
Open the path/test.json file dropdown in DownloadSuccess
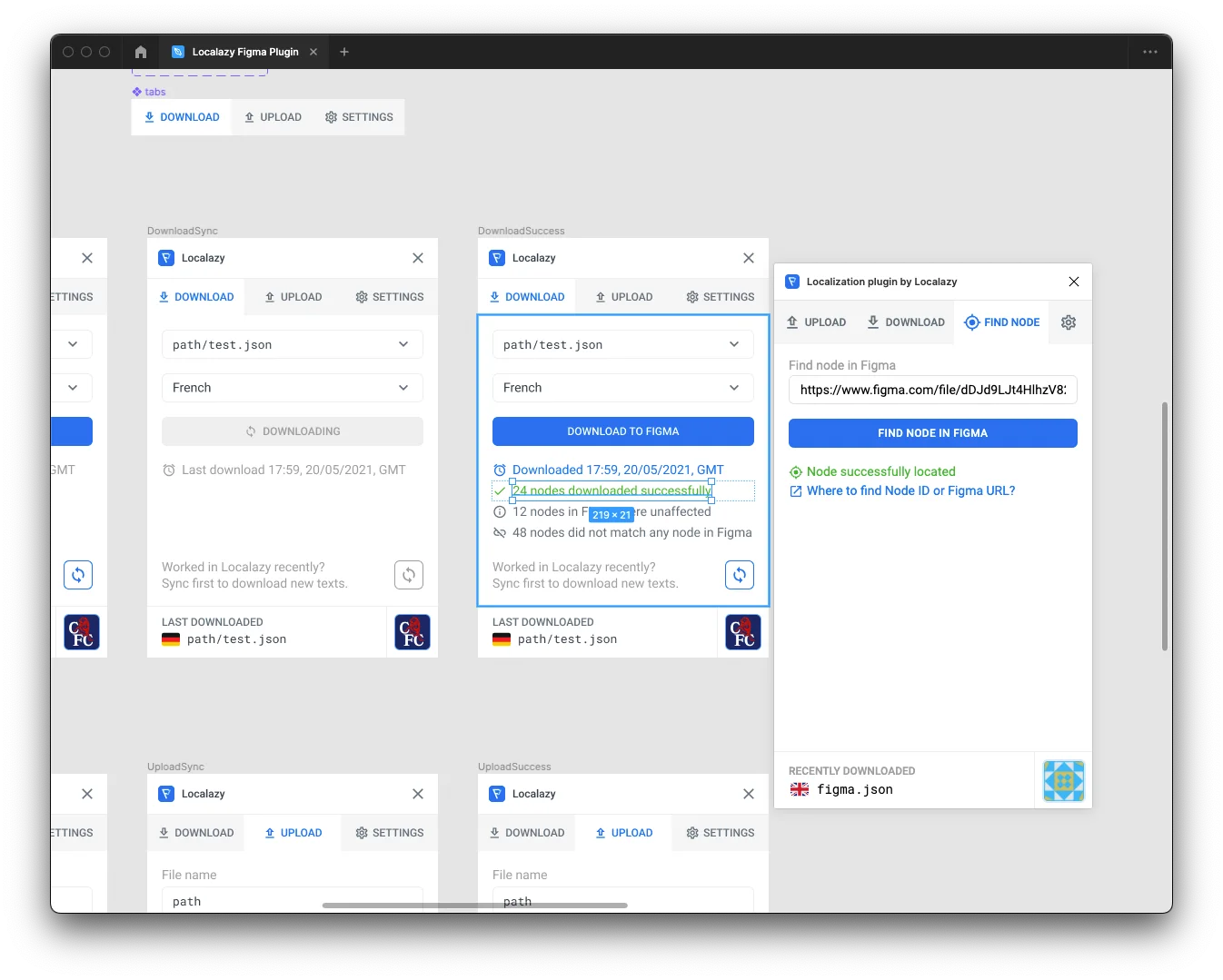coord(622,344)
